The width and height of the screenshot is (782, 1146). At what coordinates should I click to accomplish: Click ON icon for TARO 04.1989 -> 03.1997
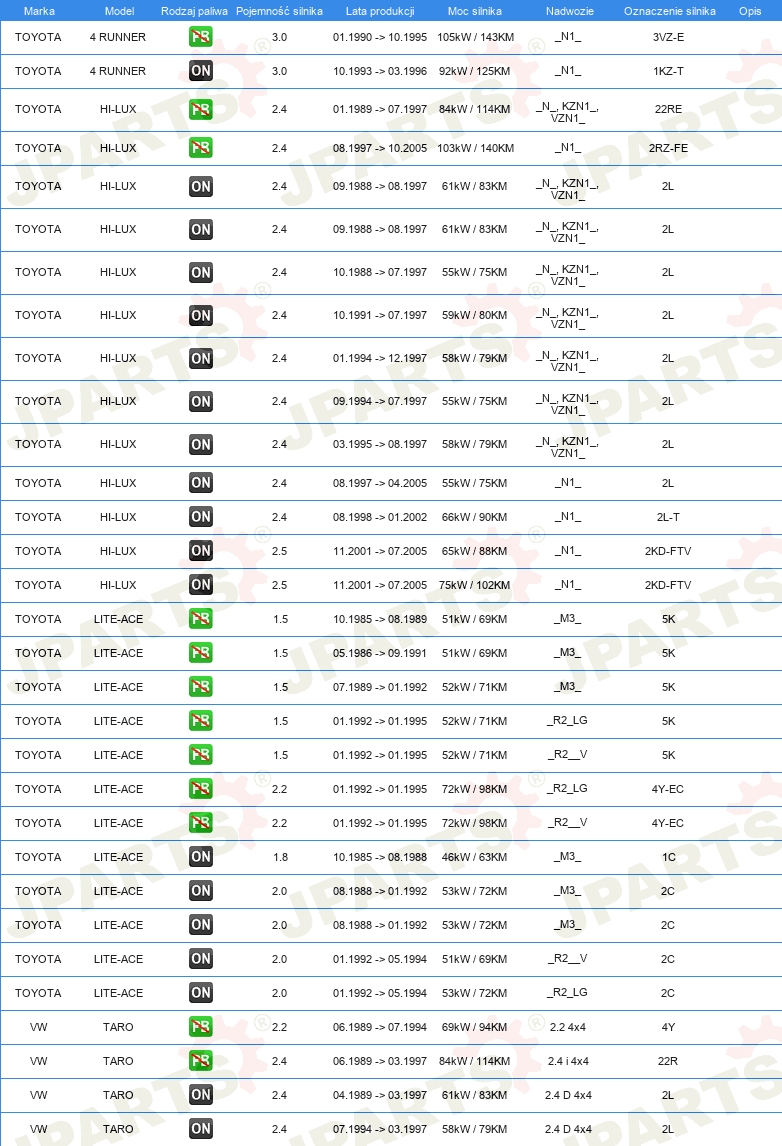(200, 1095)
